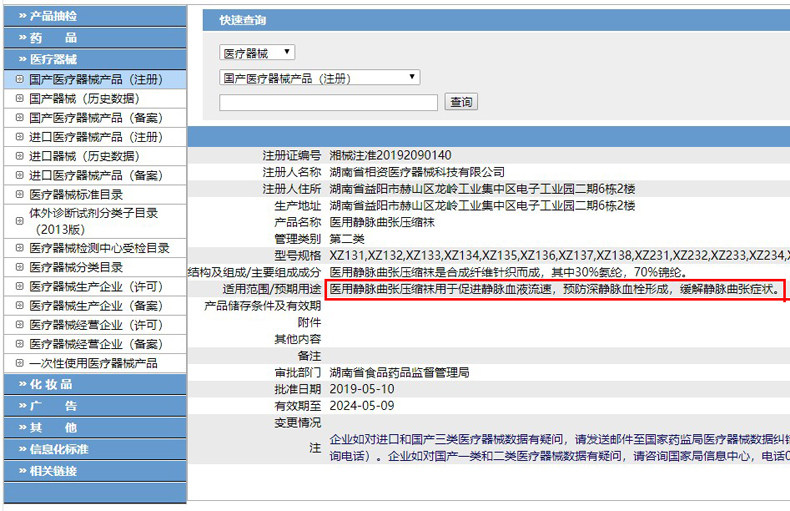Select structure text mentioning 30%氨纶
The width and height of the screenshot is (790, 511).
508,272
